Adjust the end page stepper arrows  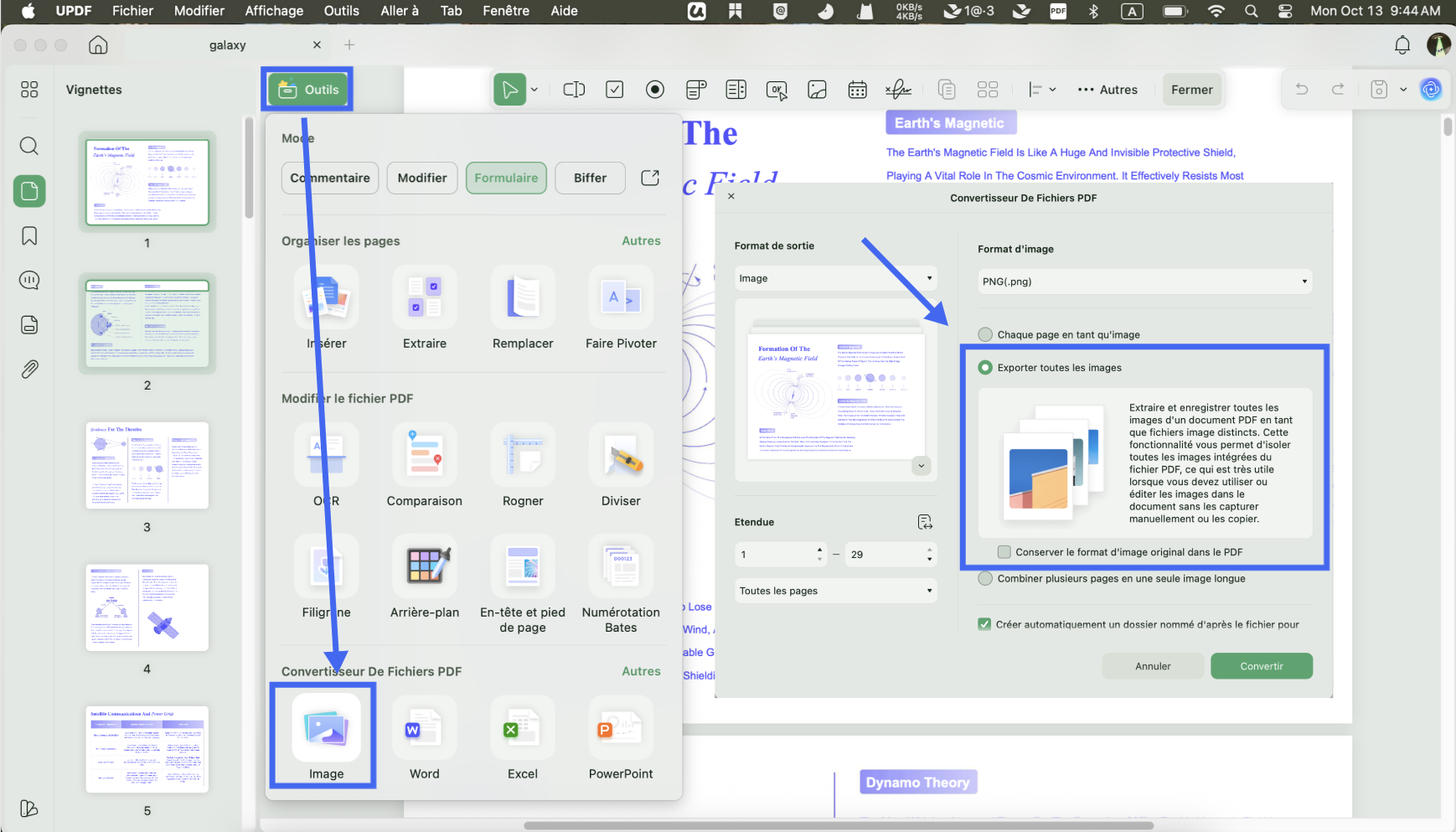point(929,555)
